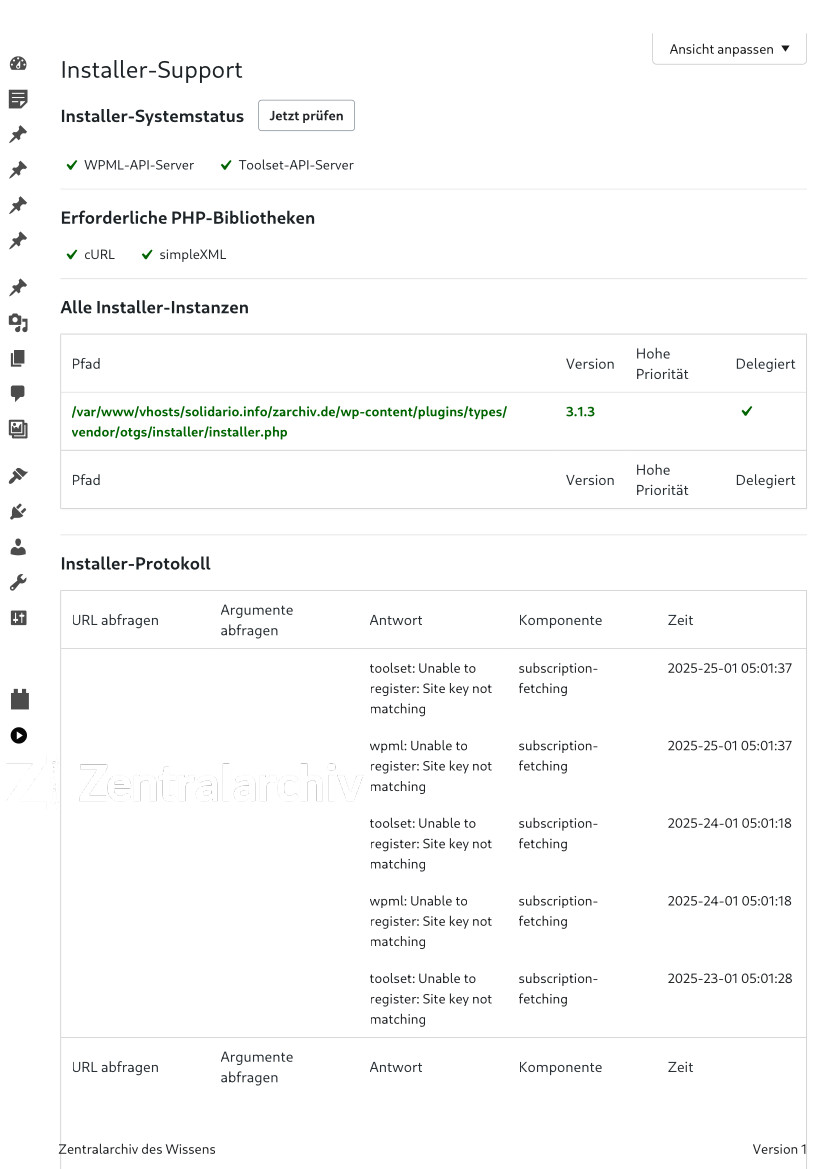Click subscription-fetching in the 2025-23-01 row
Viewport: 827px width, 1169px height.
[558, 989]
